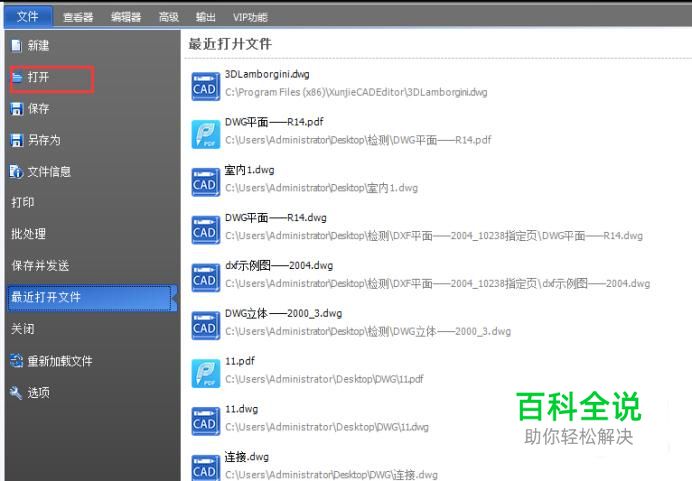Click the 打开 menu label

click(38, 77)
